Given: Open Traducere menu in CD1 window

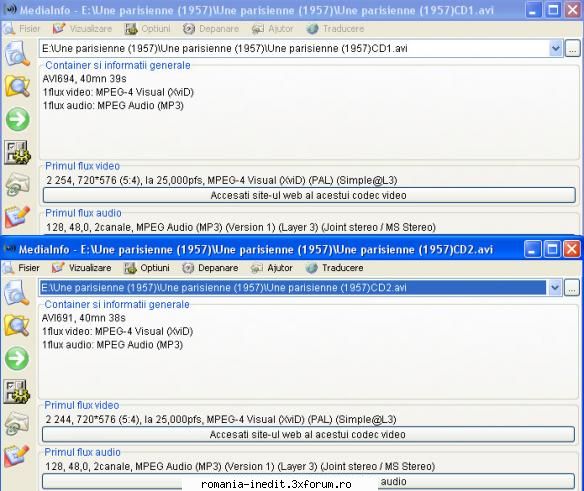Looking at the screenshot, I should point(334,29).
